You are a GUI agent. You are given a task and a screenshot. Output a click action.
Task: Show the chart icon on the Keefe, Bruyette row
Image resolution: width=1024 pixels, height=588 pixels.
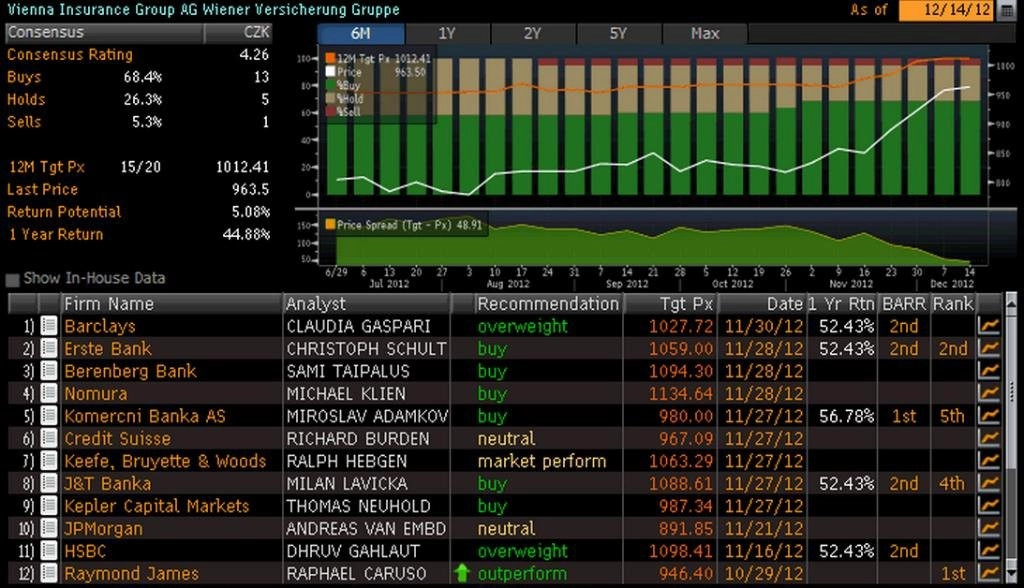coord(989,461)
